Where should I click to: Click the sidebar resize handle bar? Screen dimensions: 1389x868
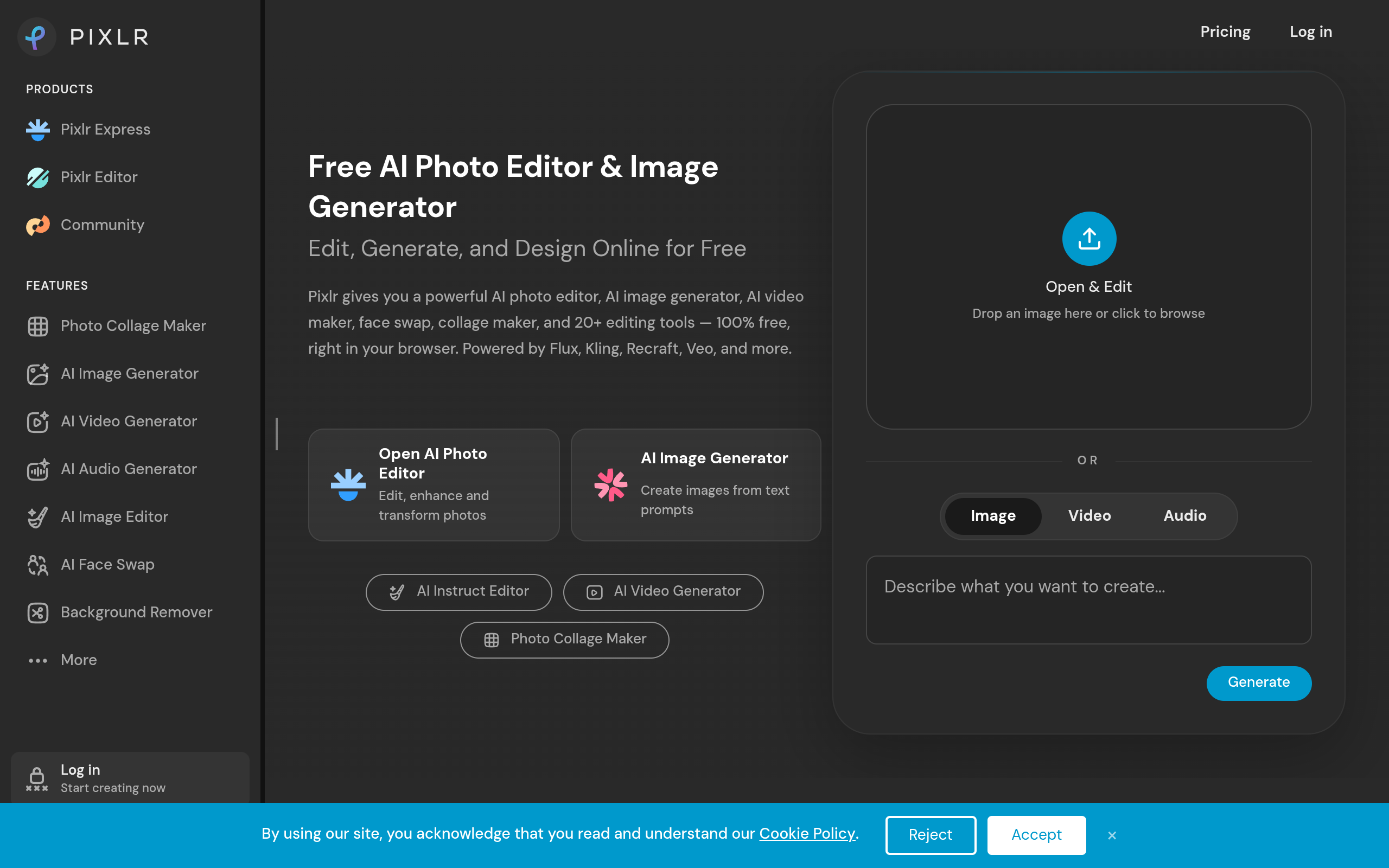pyautogui.click(x=277, y=434)
